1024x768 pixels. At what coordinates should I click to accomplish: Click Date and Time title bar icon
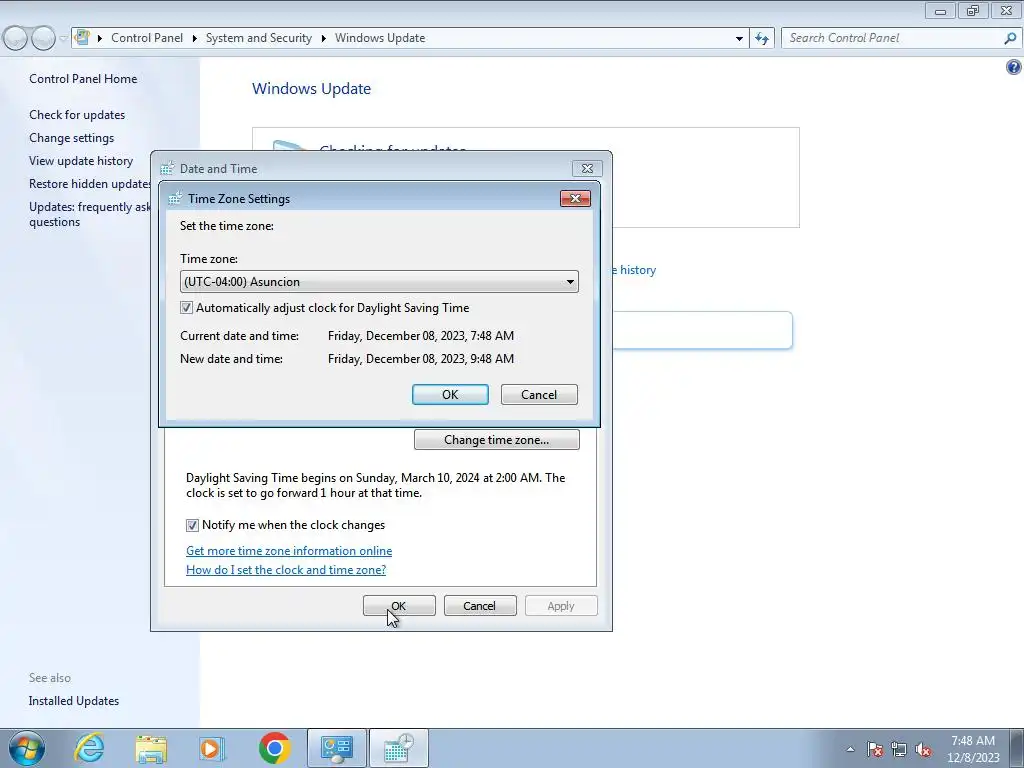167,168
